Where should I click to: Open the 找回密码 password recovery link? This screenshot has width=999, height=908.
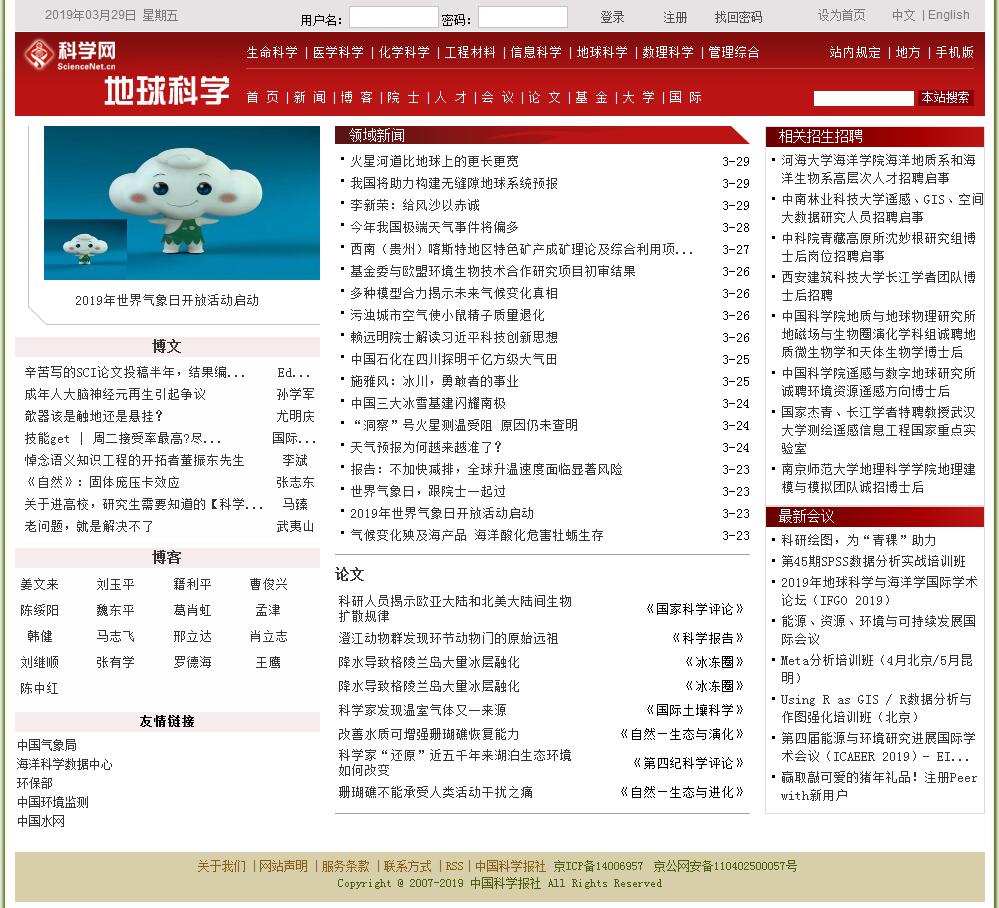(x=738, y=17)
